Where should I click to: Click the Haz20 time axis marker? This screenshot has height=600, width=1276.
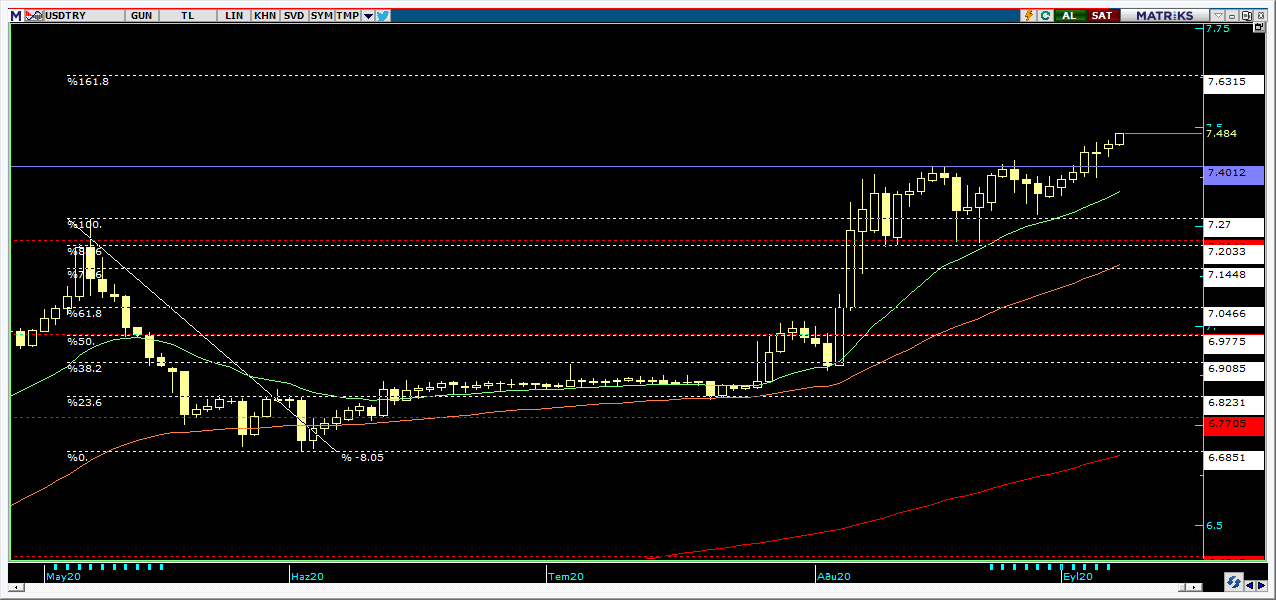pyautogui.click(x=307, y=577)
